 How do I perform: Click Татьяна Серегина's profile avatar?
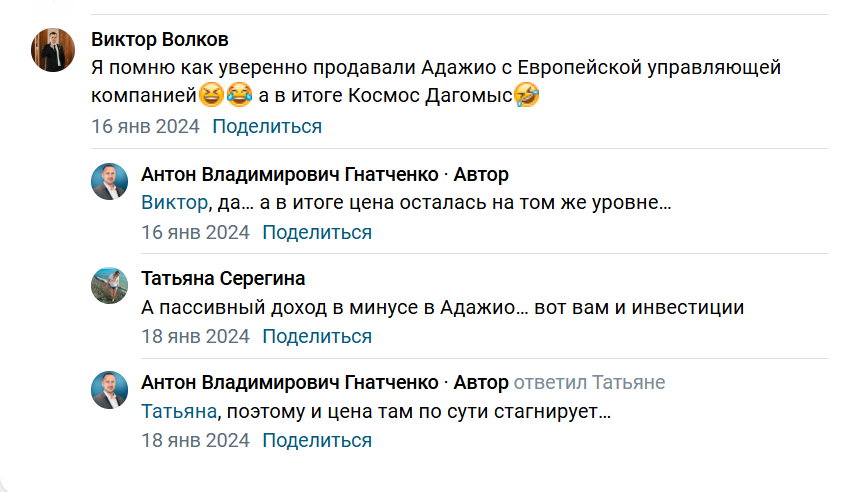tap(110, 285)
